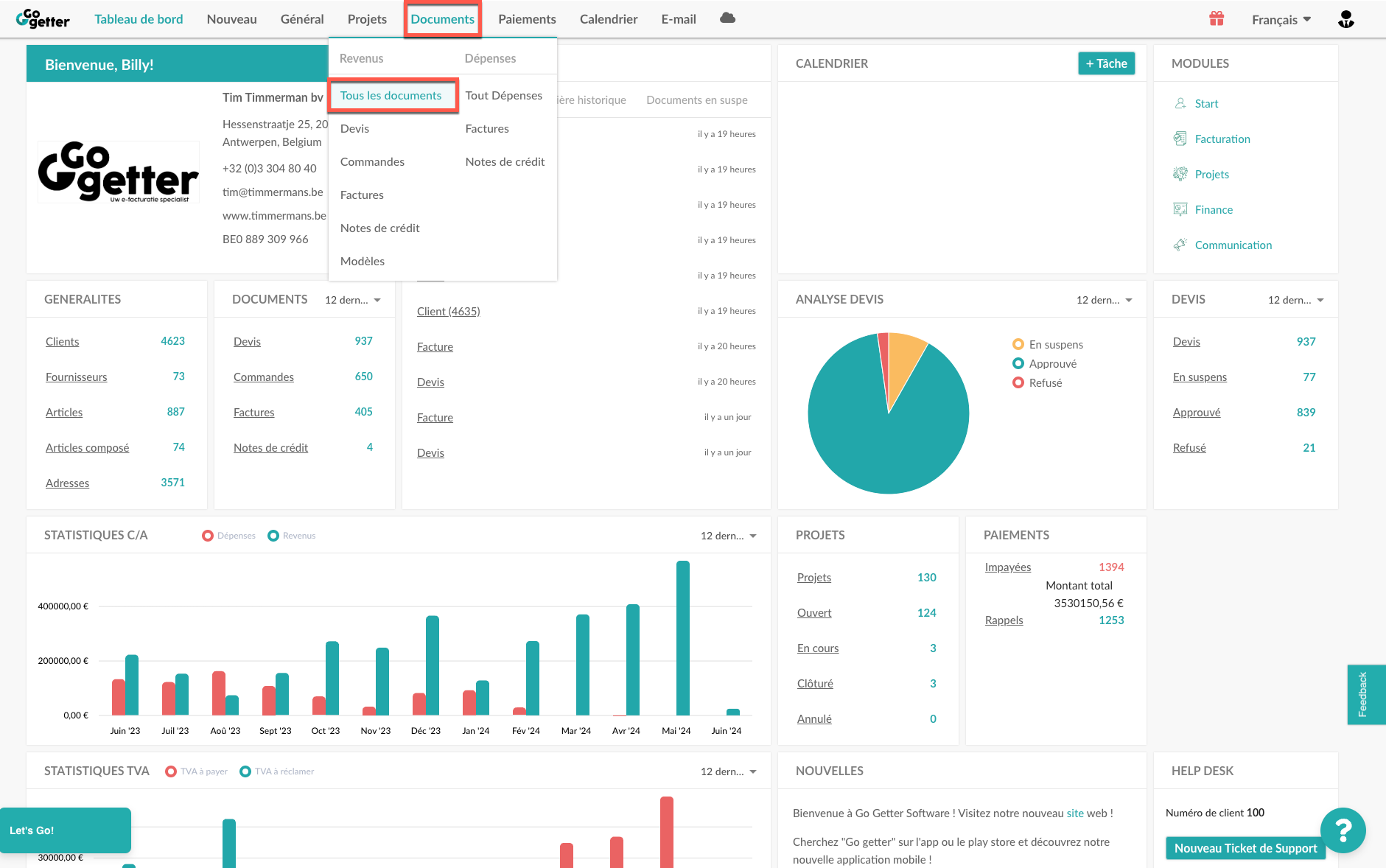1386x868 pixels.
Task: Open the Projets top menu
Action: (x=367, y=19)
